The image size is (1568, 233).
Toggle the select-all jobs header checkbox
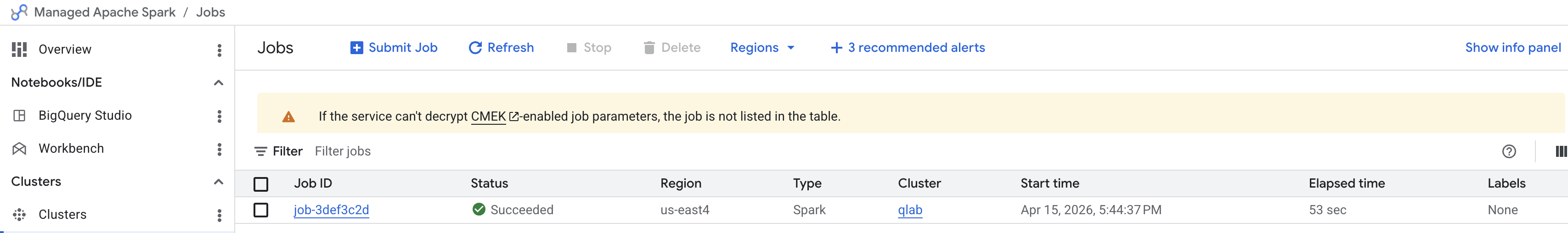[260, 184]
